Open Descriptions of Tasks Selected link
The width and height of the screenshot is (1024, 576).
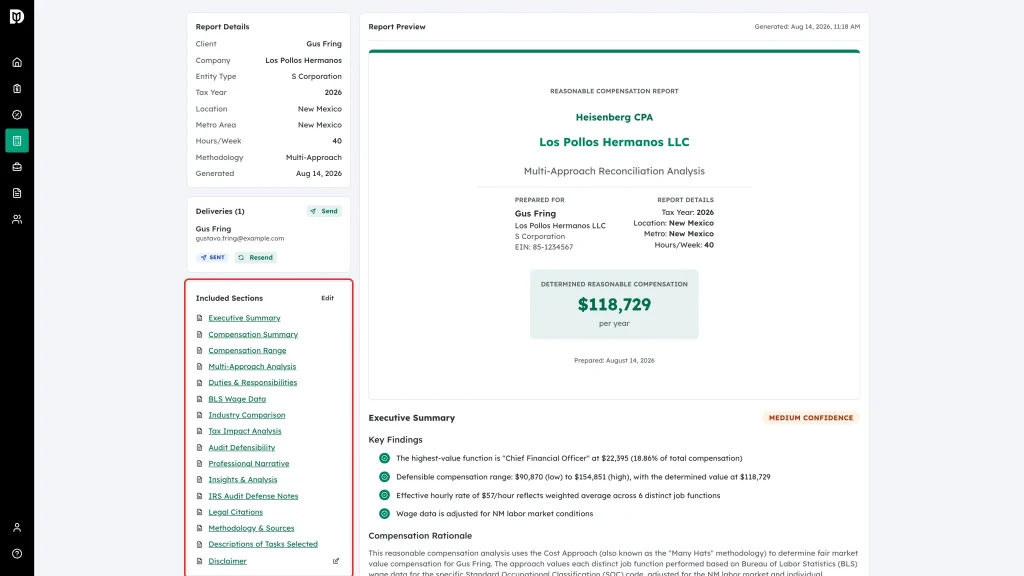[263, 544]
